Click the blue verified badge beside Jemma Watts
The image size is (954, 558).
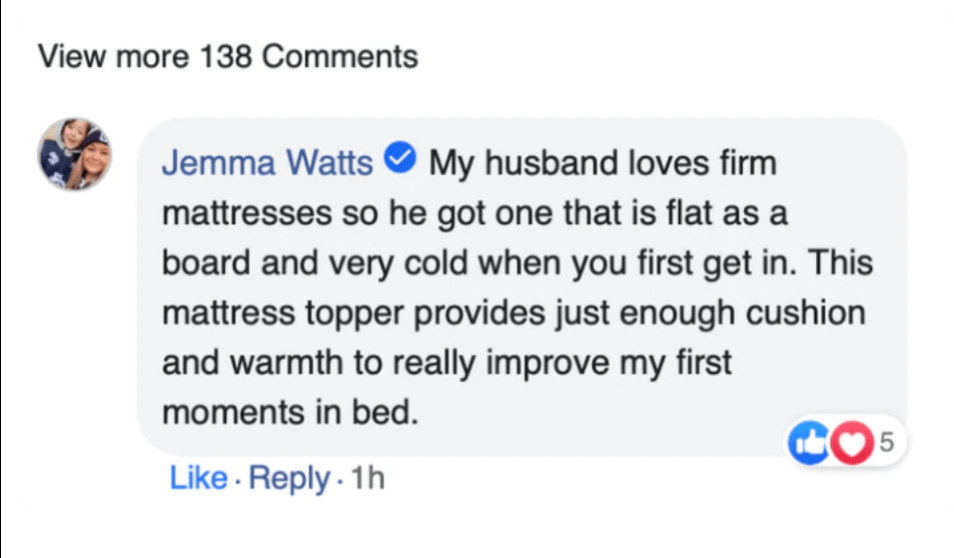401,160
